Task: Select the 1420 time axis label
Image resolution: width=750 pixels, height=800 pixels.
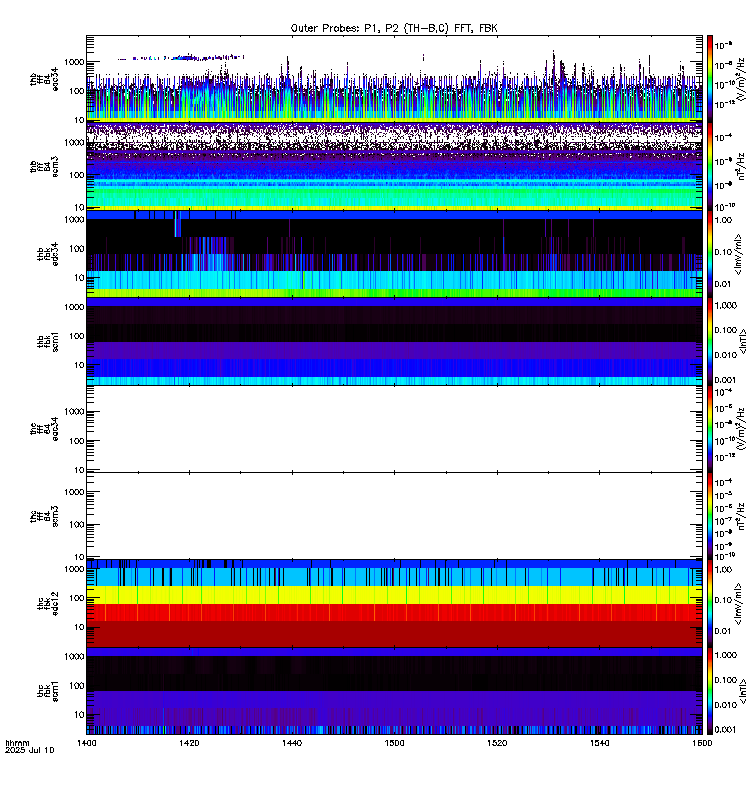Action: point(189,743)
